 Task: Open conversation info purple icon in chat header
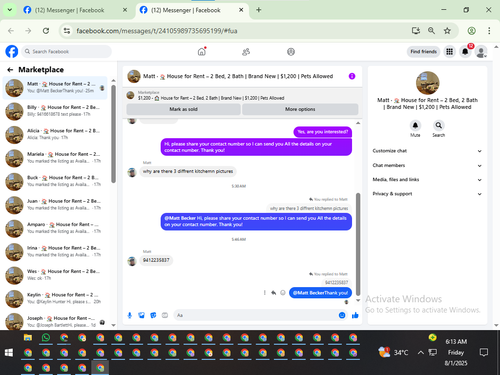coord(352,76)
